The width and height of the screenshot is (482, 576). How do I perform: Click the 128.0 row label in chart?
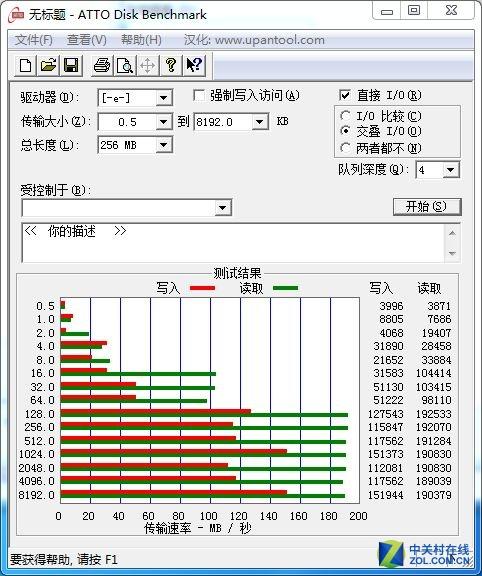[40, 414]
